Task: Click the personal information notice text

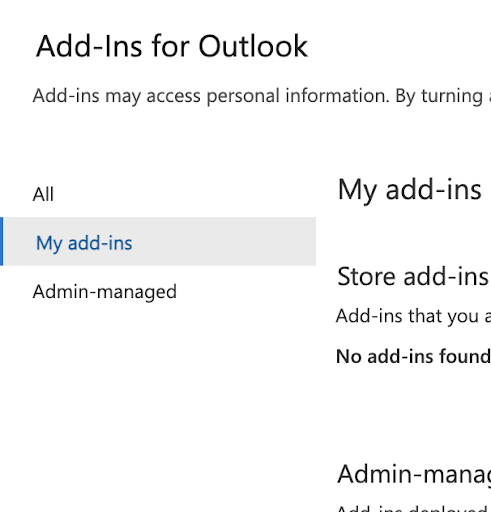Action: [x=262, y=96]
